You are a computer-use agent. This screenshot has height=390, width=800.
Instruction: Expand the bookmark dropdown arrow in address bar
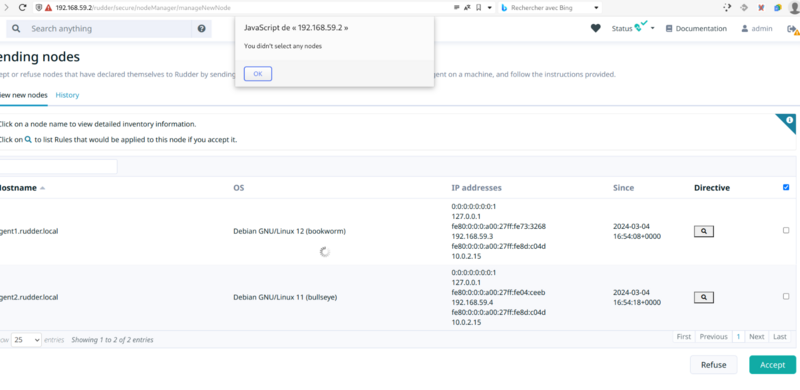[490, 8]
